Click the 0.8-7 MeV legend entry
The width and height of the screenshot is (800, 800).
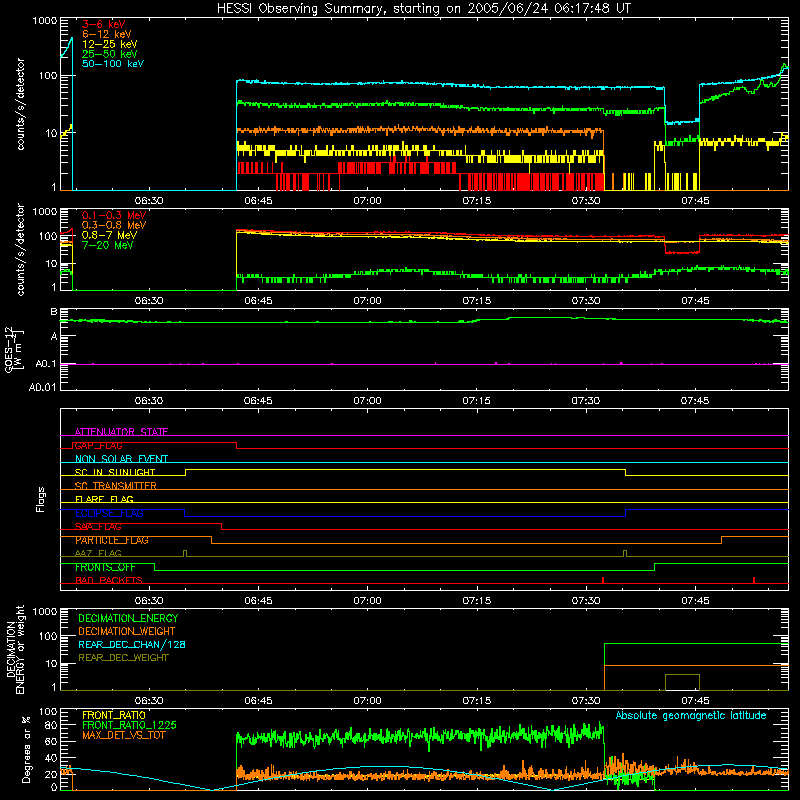click(x=109, y=235)
